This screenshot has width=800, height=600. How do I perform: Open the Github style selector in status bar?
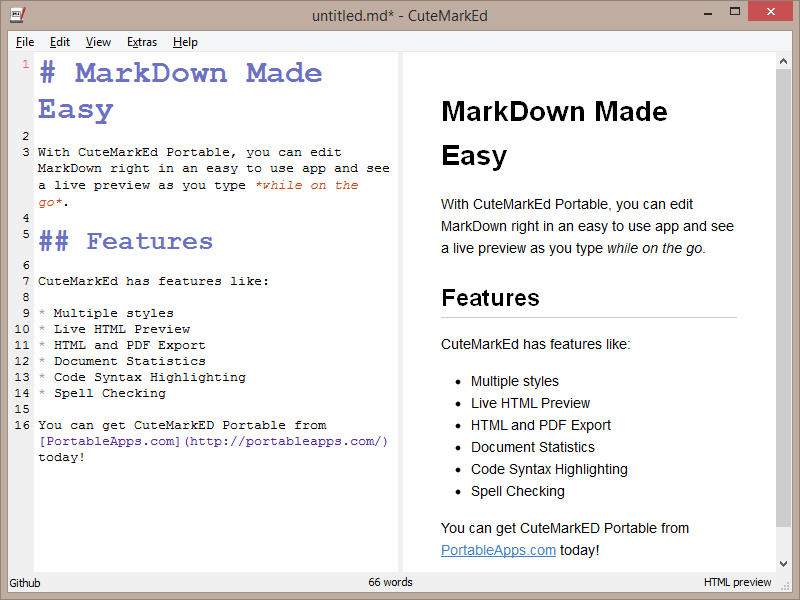point(26,582)
